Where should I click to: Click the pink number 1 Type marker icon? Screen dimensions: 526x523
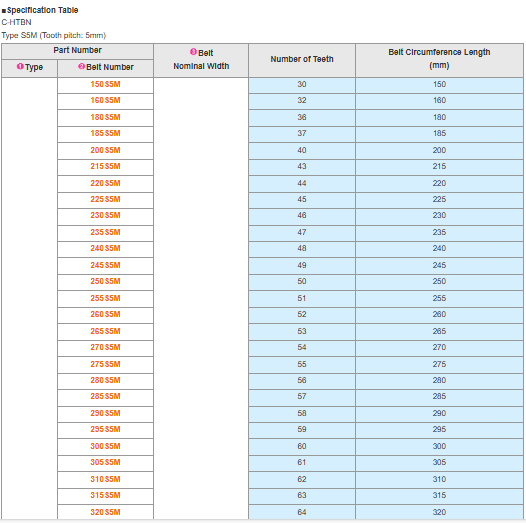[x=20, y=66]
